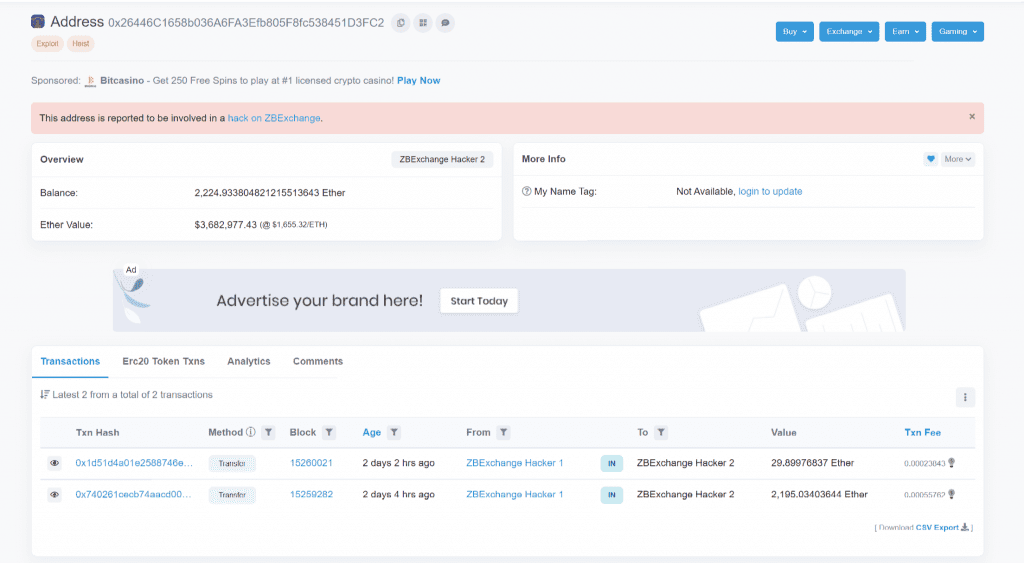Screen dimensions: 1024x563
Task: Copy the address to clipboard icon
Action: point(401,23)
